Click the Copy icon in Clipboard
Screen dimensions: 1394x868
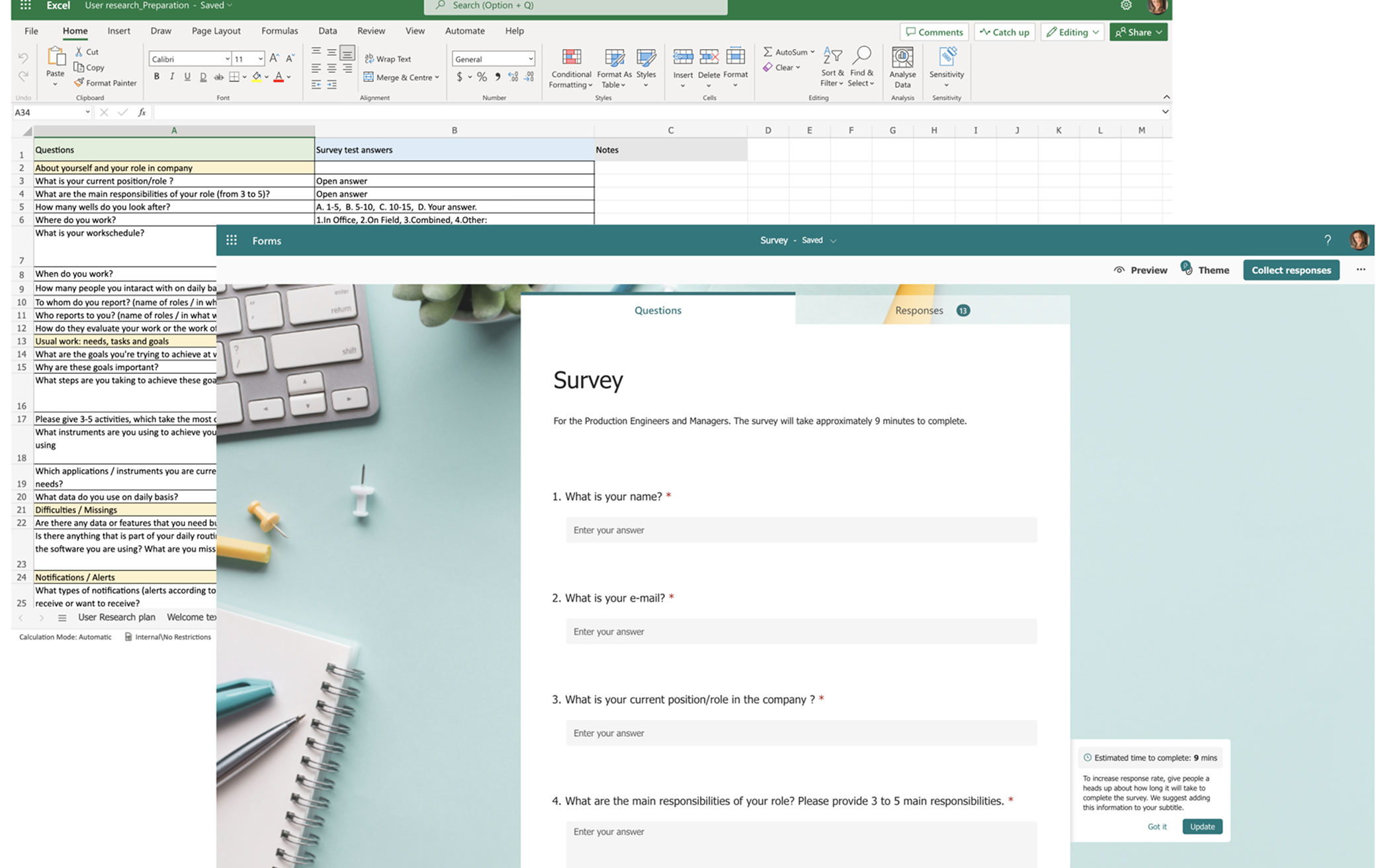(79, 67)
